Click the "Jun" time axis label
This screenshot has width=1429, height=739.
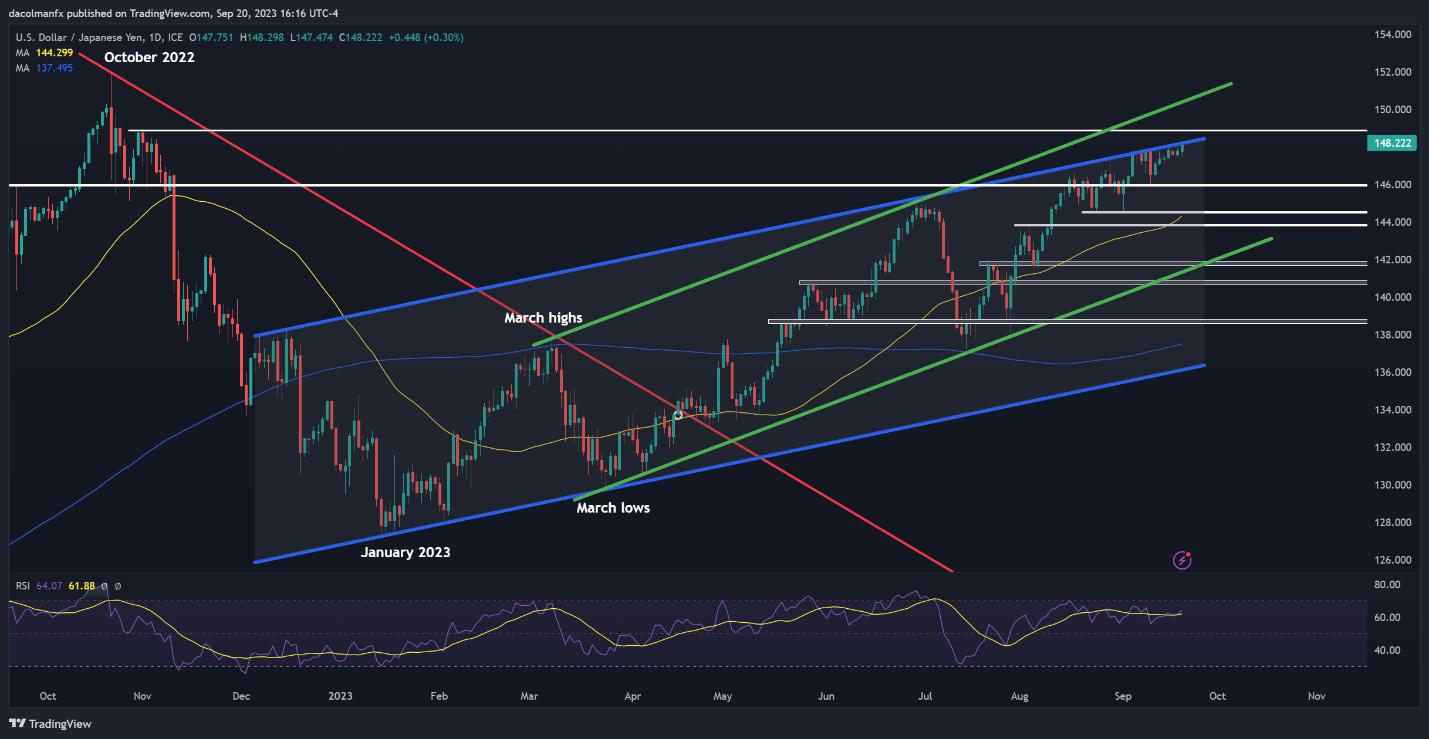[826, 694]
